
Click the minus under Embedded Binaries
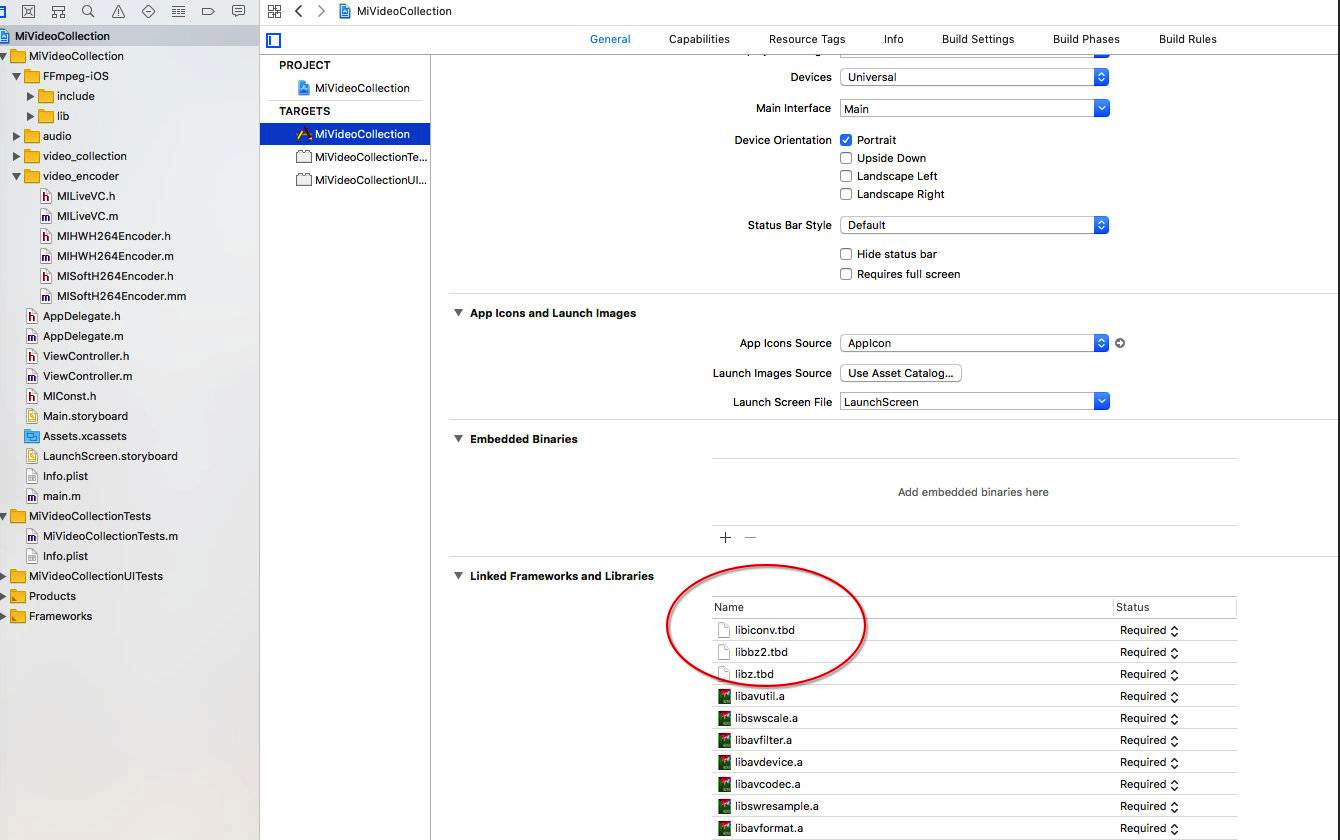(750, 537)
